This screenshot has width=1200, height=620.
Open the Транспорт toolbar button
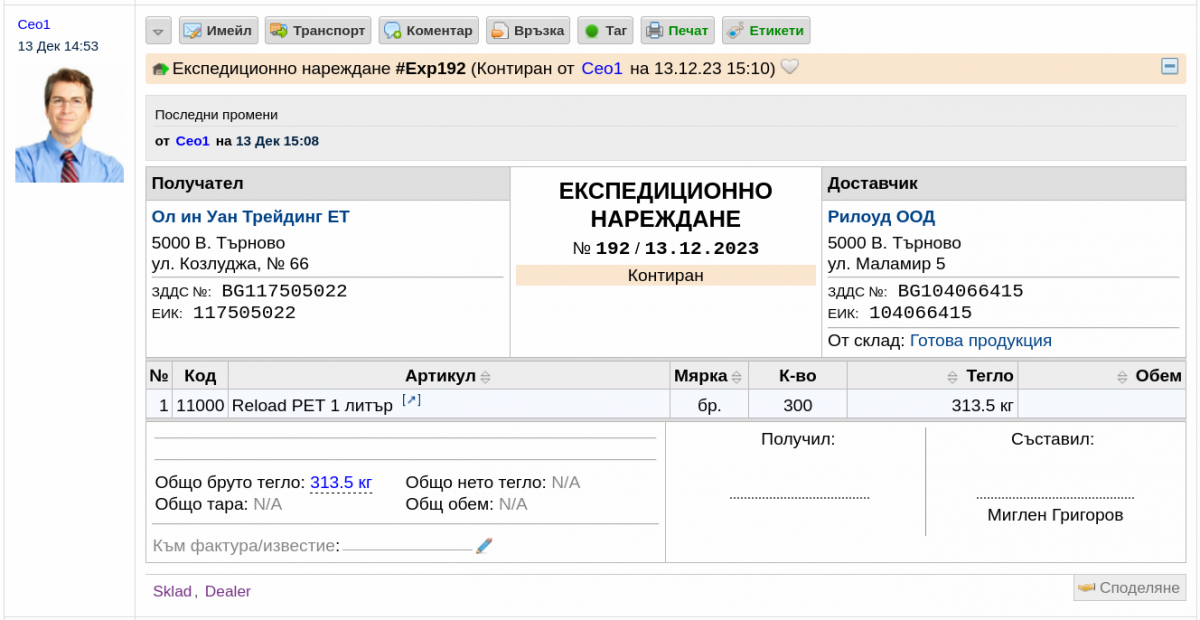click(318, 31)
